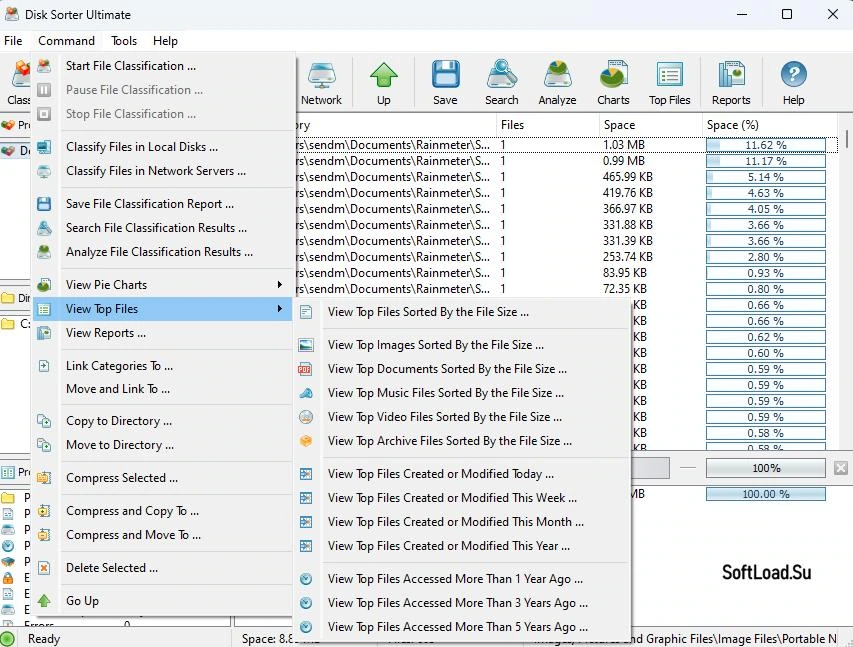This screenshot has height=647, width=853.
Task: Click the close X beside the 100% bar
Action: [840, 467]
